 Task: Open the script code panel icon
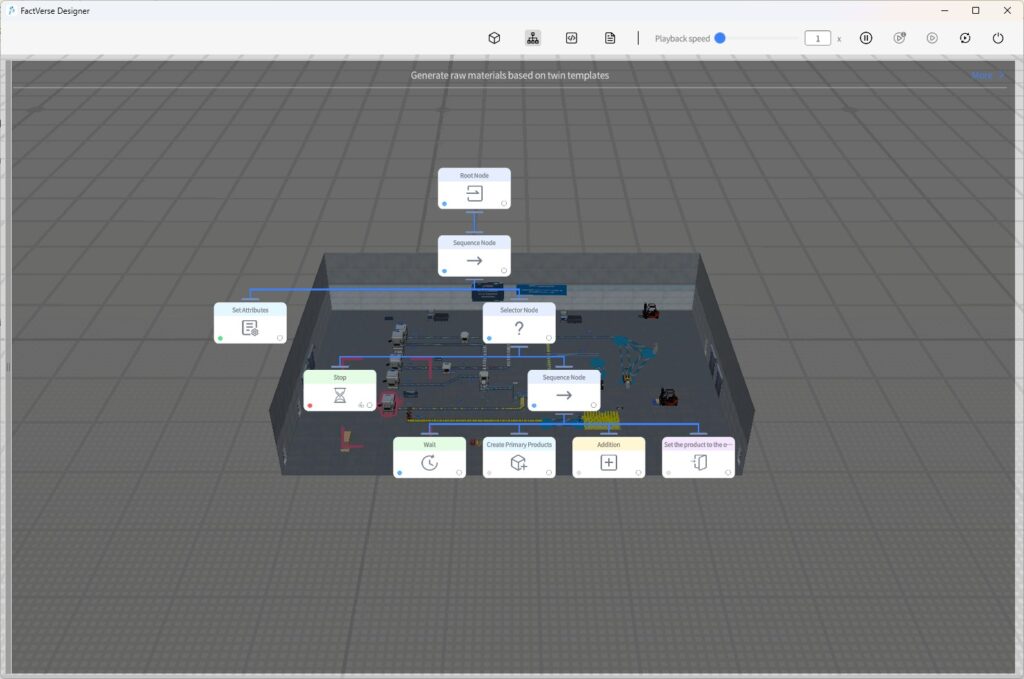571,37
